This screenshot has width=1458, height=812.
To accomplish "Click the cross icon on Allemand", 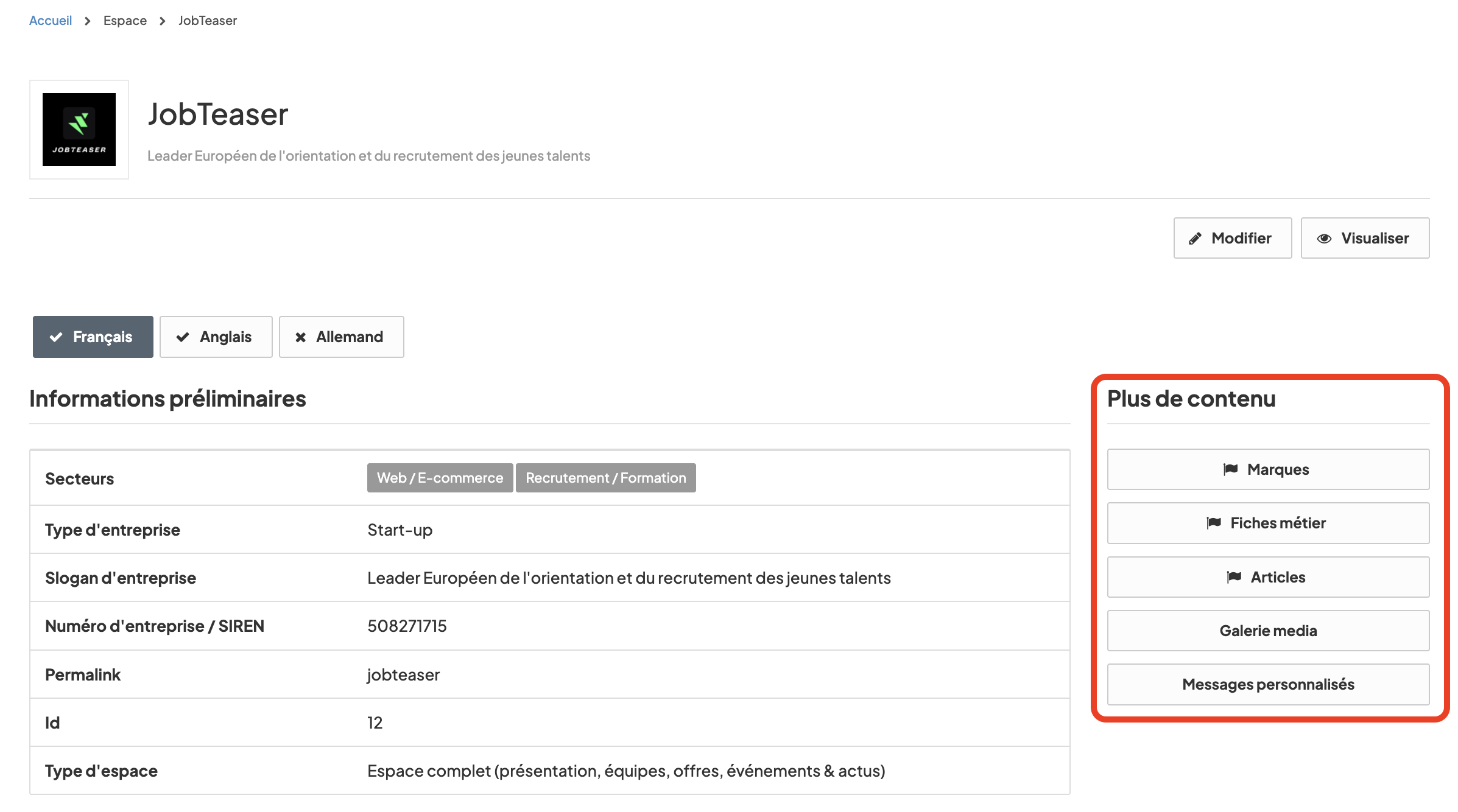I will (x=300, y=337).
